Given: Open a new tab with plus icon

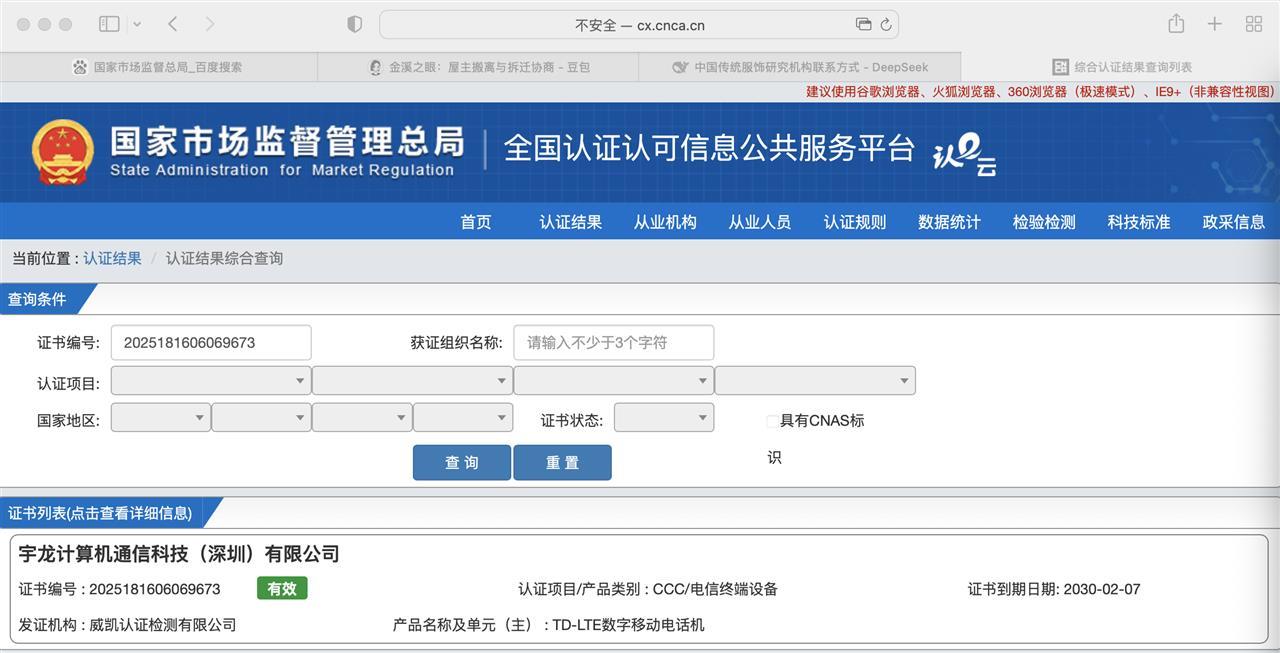Looking at the screenshot, I should tap(1214, 24).
